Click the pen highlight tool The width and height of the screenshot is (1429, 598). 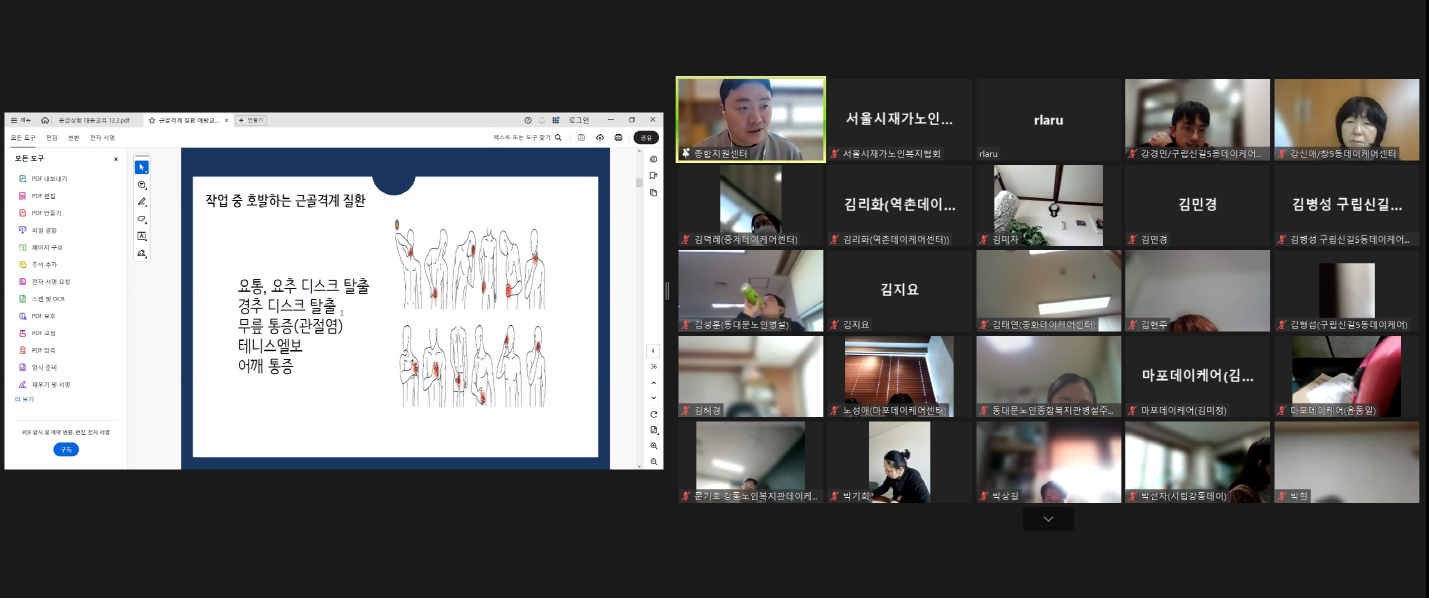click(x=141, y=201)
